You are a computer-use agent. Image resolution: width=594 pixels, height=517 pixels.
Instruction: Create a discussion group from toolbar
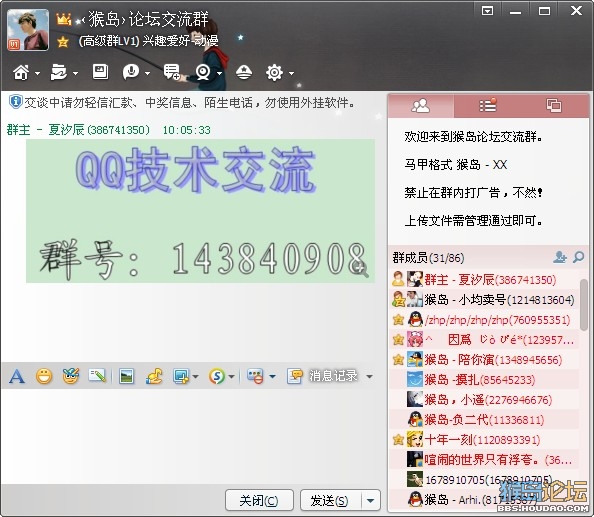coord(172,72)
